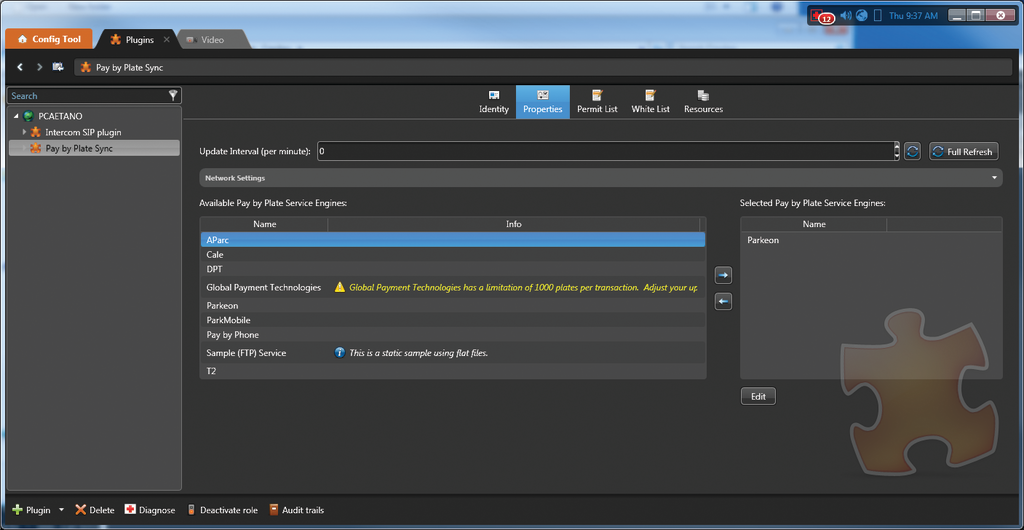This screenshot has width=1024, height=530.
Task: Go back with the left arrow
Action: pos(20,67)
